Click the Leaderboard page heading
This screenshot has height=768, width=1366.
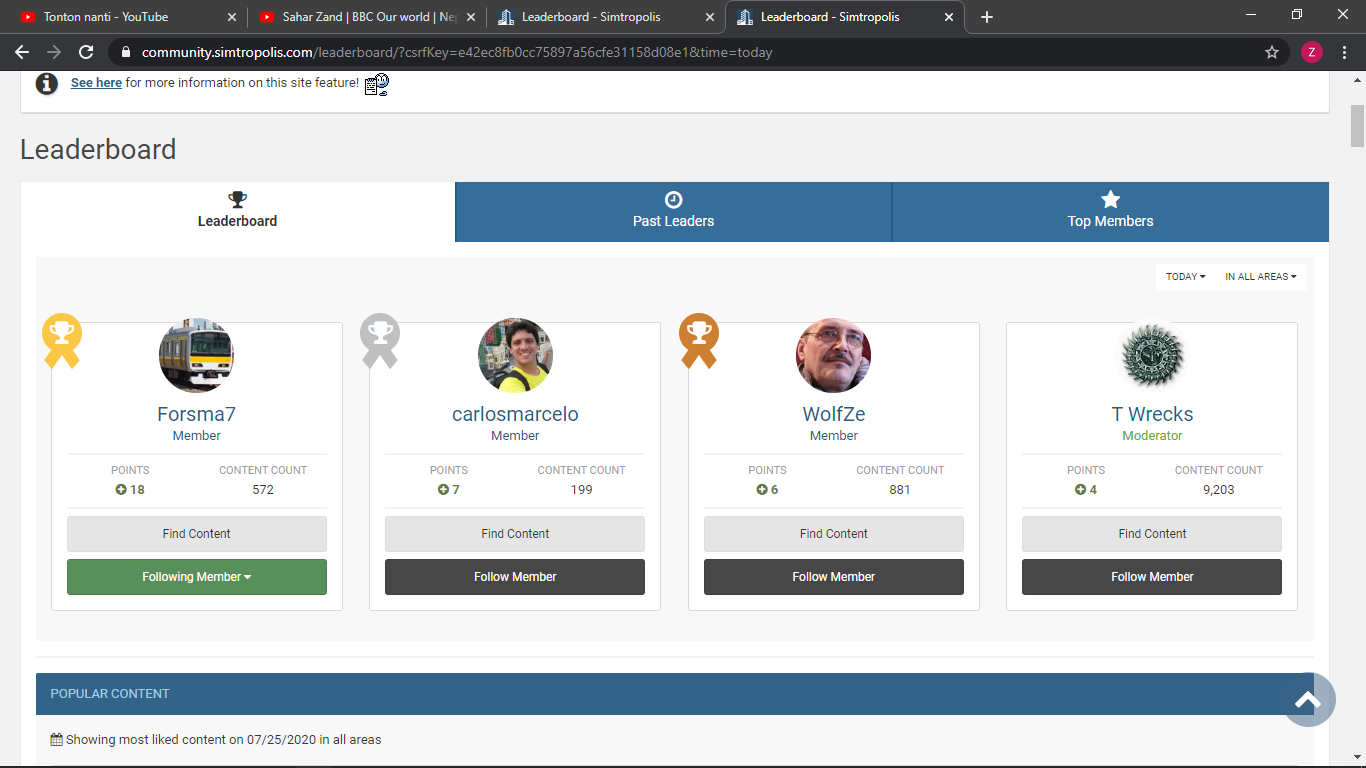98,150
